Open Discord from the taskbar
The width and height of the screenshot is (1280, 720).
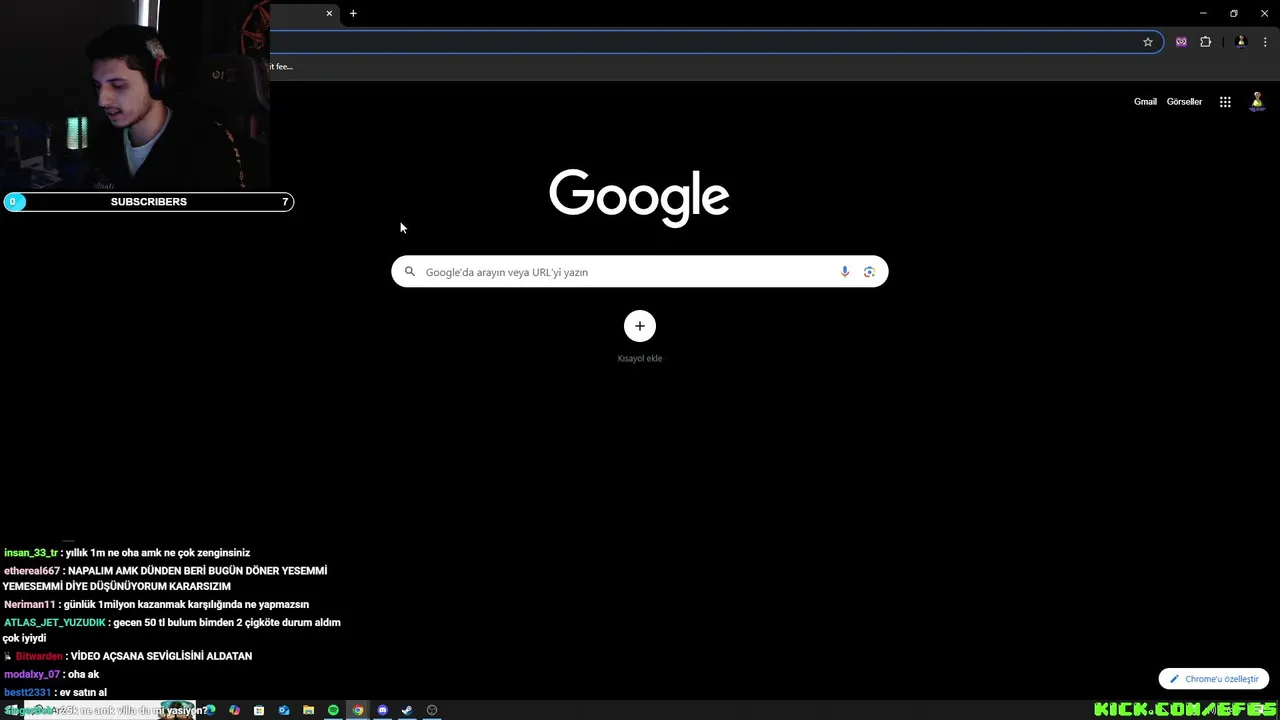(x=382, y=710)
